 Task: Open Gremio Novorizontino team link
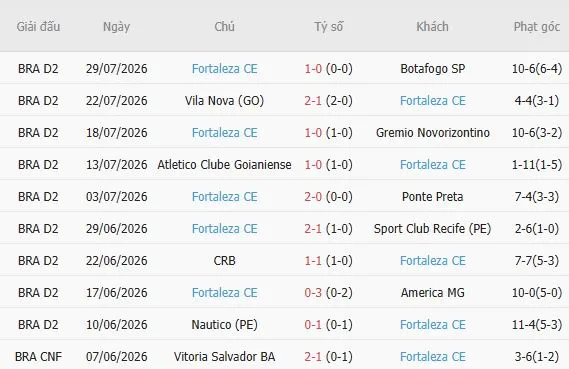click(x=433, y=132)
